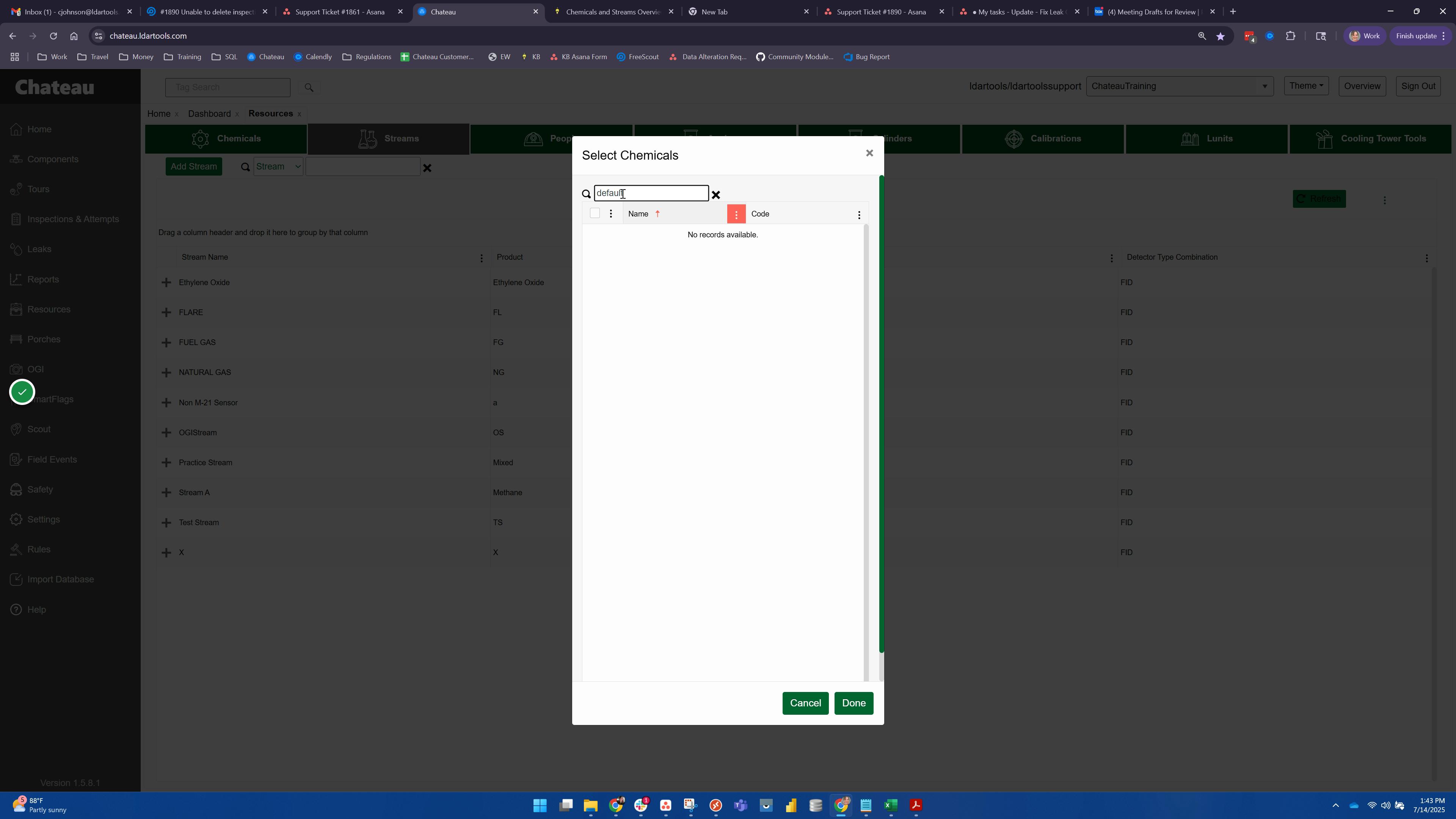Expand the Test Stream row
The height and width of the screenshot is (819, 1456).
166,523
